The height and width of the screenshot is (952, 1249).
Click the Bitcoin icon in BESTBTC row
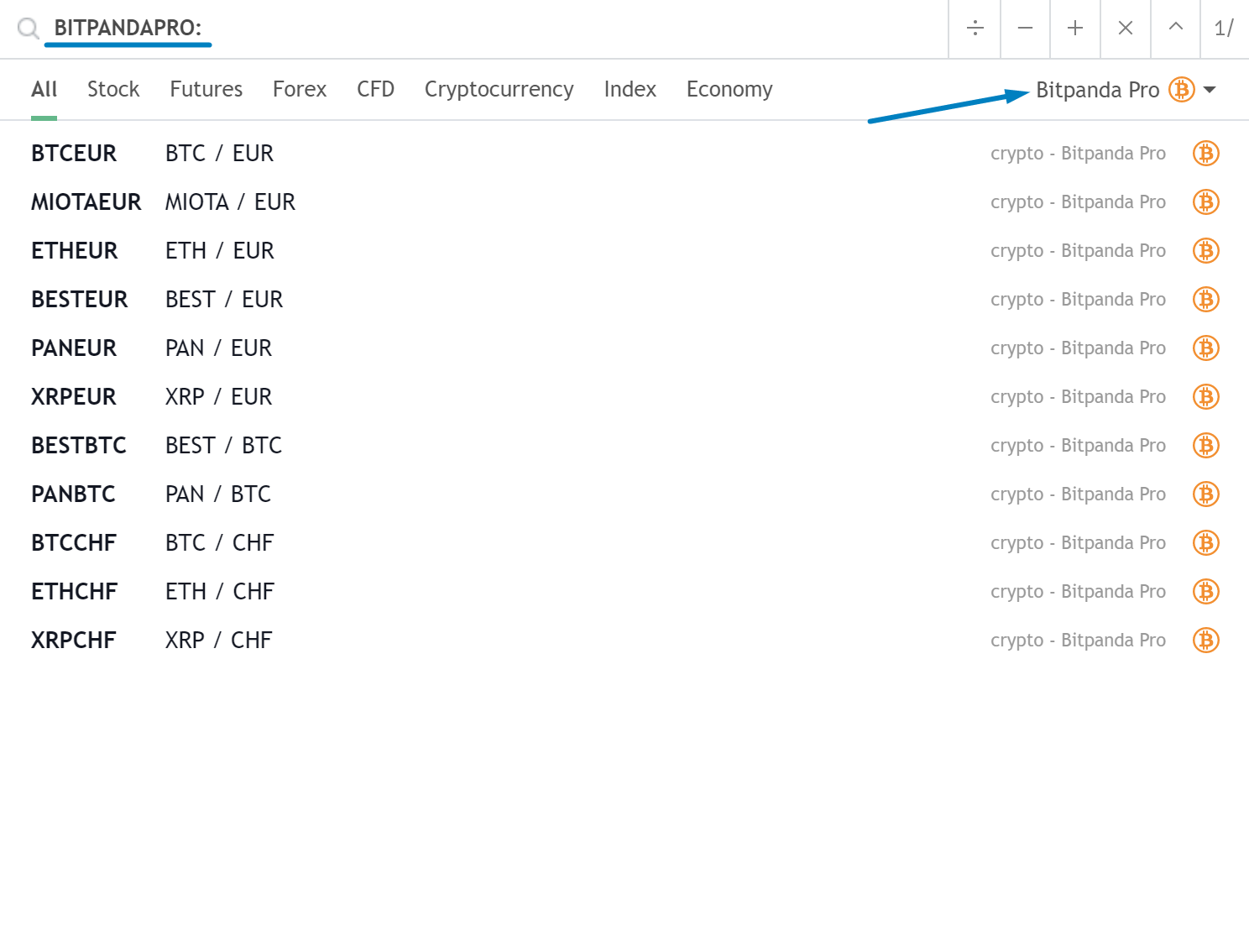click(1206, 446)
